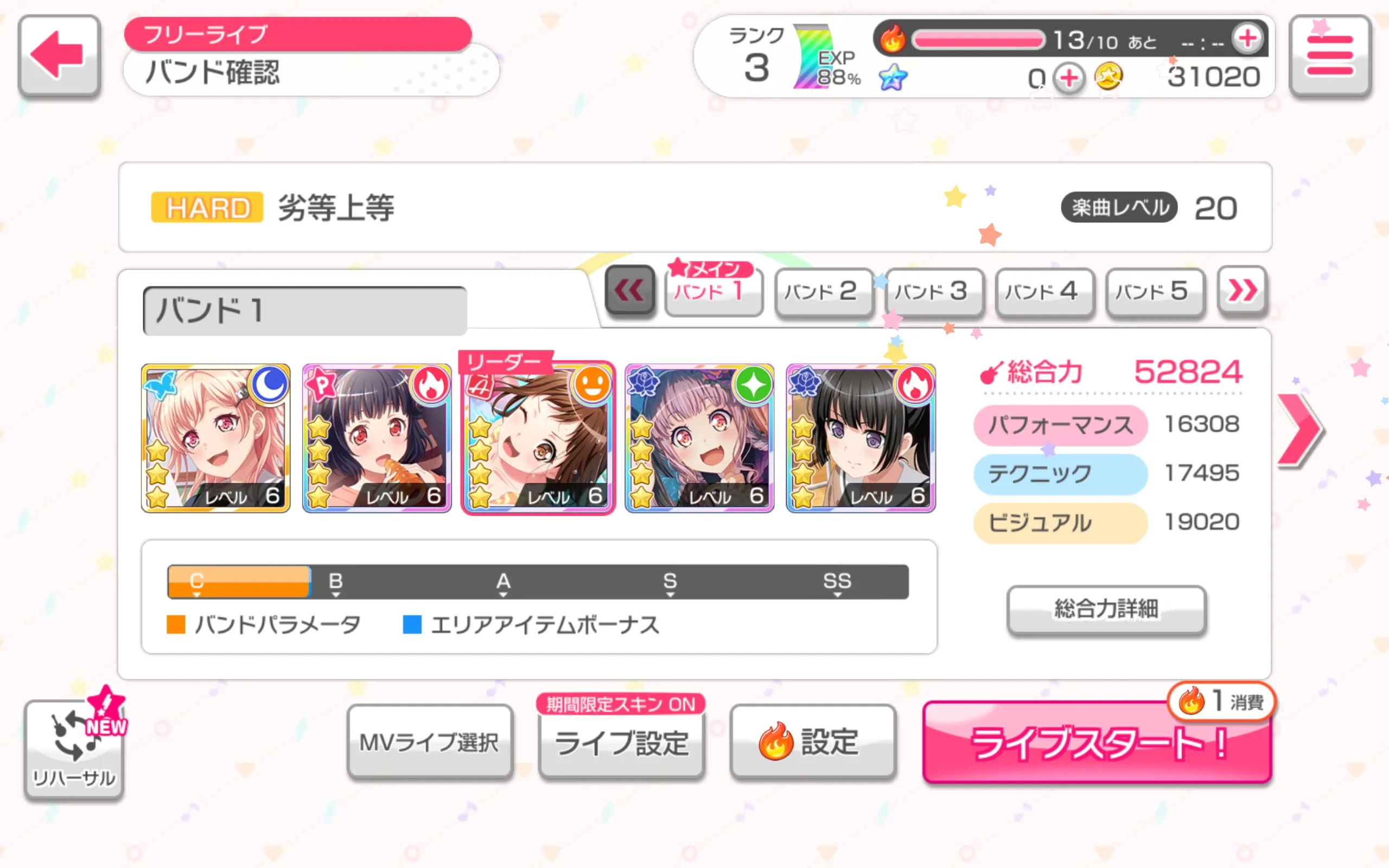Open the 総合力詳細 details button

1107,610
